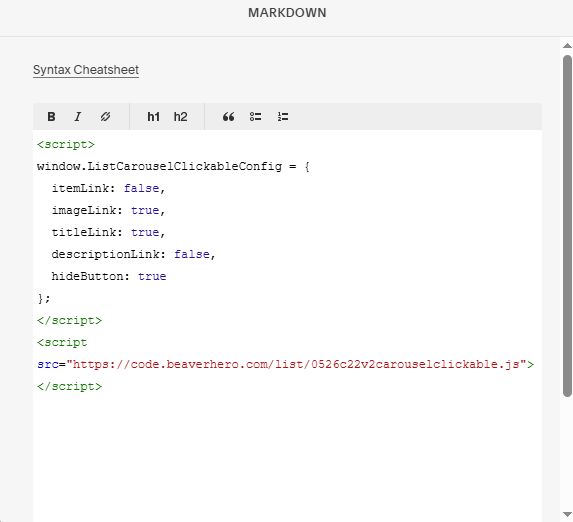The height and width of the screenshot is (522, 573).
Task: Click the 'descriptionLink: false,' line
Action: (134, 254)
